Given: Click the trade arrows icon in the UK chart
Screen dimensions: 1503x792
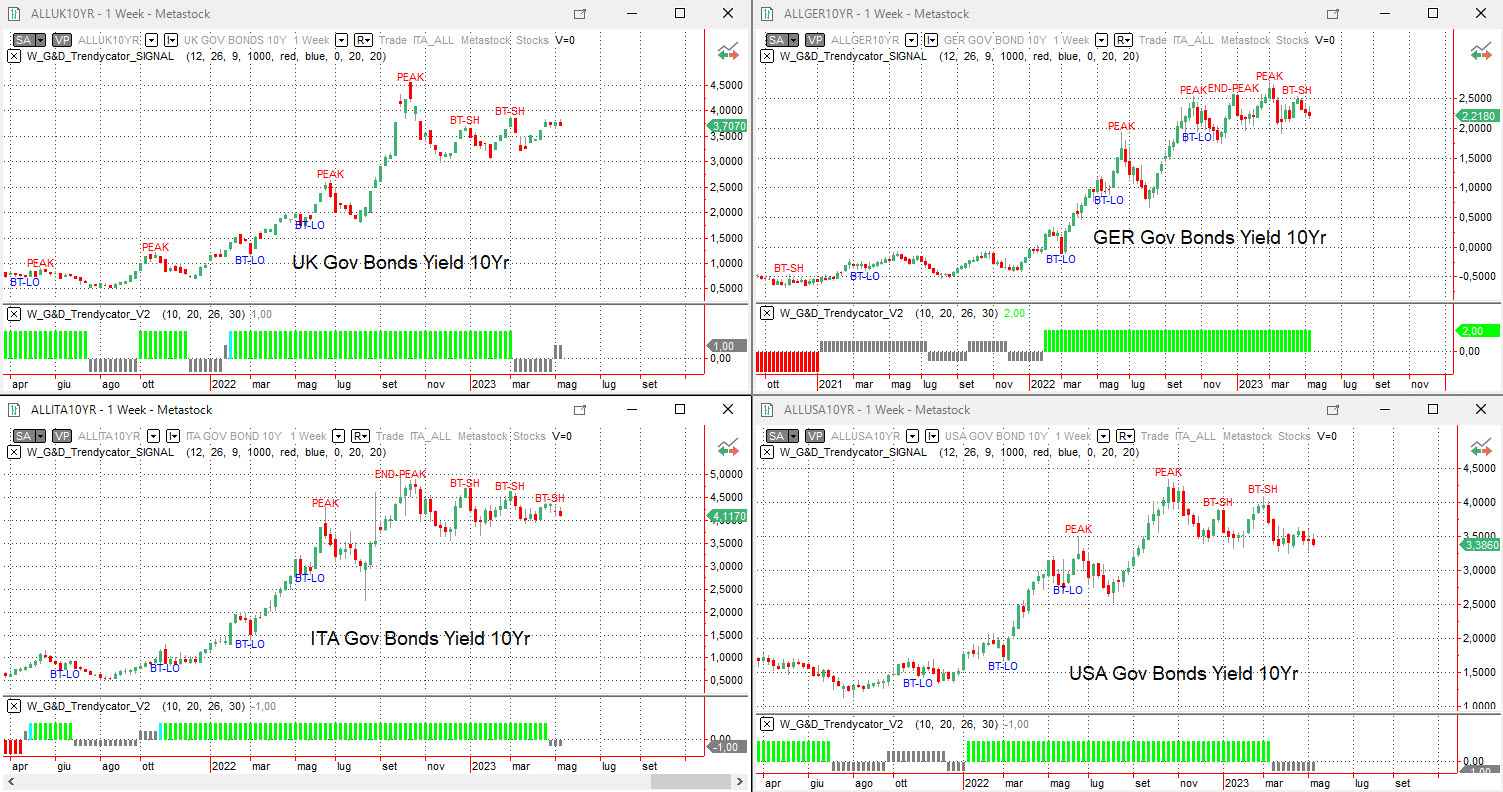Looking at the screenshot, I should tap(728, 51).
